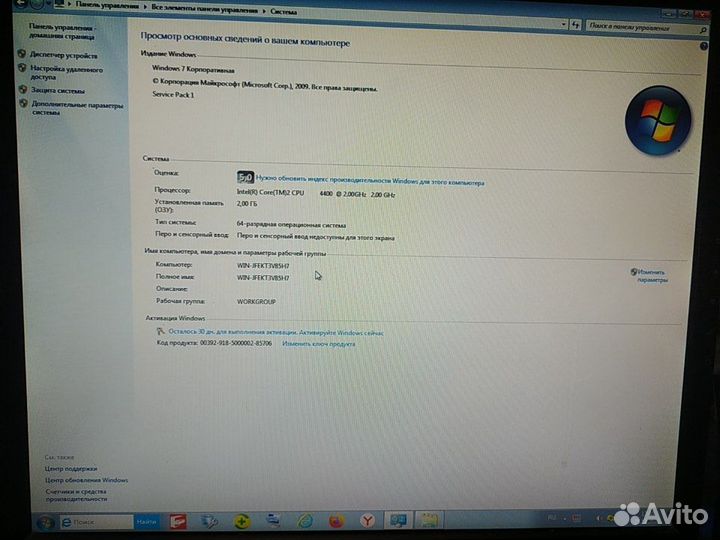Open Windows Update Center at bottom left
This screenshot has width=720, height=540.
click(x=86, y=480)
